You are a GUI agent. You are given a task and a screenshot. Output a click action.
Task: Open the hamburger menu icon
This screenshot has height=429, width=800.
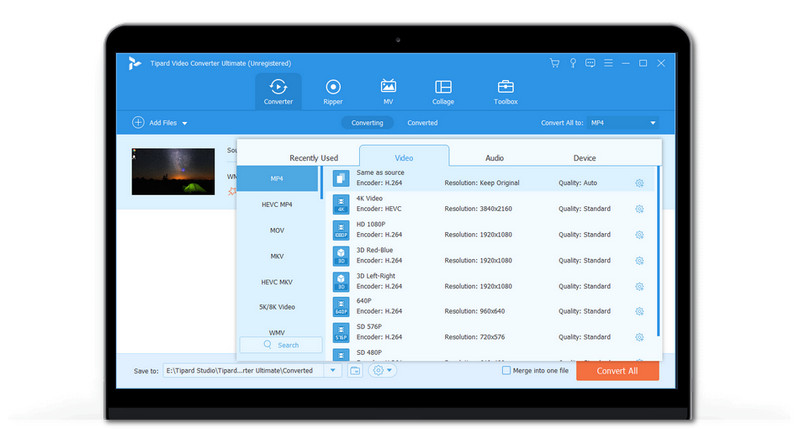coord(608,63)
